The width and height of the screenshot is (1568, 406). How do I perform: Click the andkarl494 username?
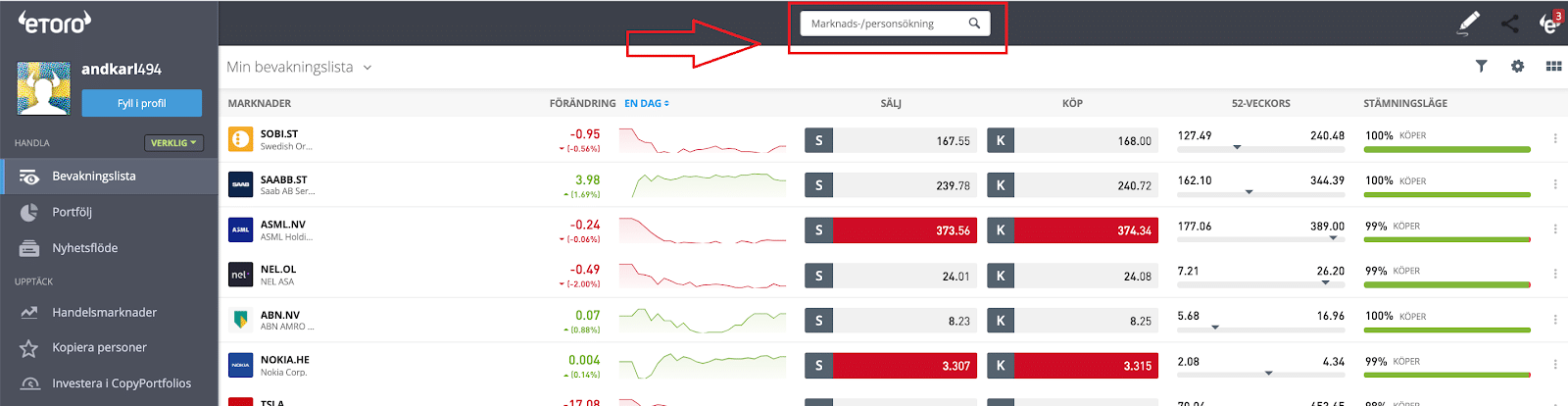click(122, 70)
